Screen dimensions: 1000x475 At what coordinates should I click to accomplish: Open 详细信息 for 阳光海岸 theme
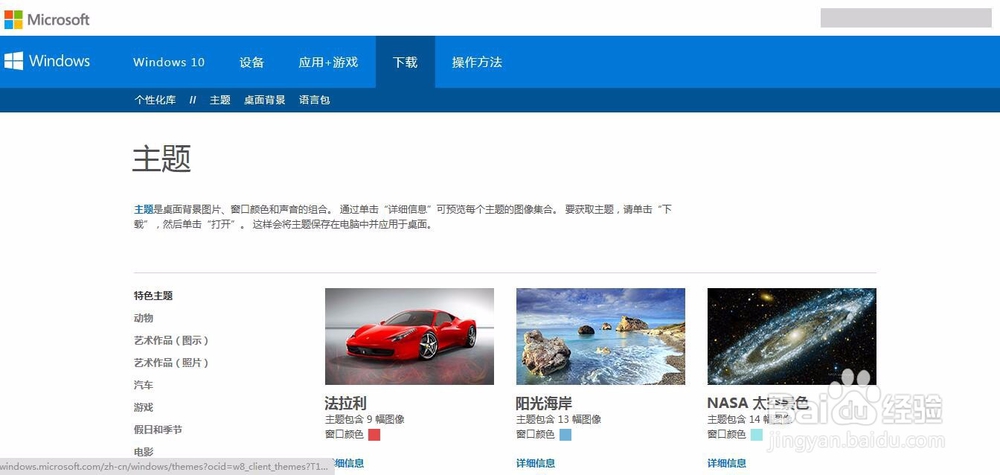(x=536, y=464)
